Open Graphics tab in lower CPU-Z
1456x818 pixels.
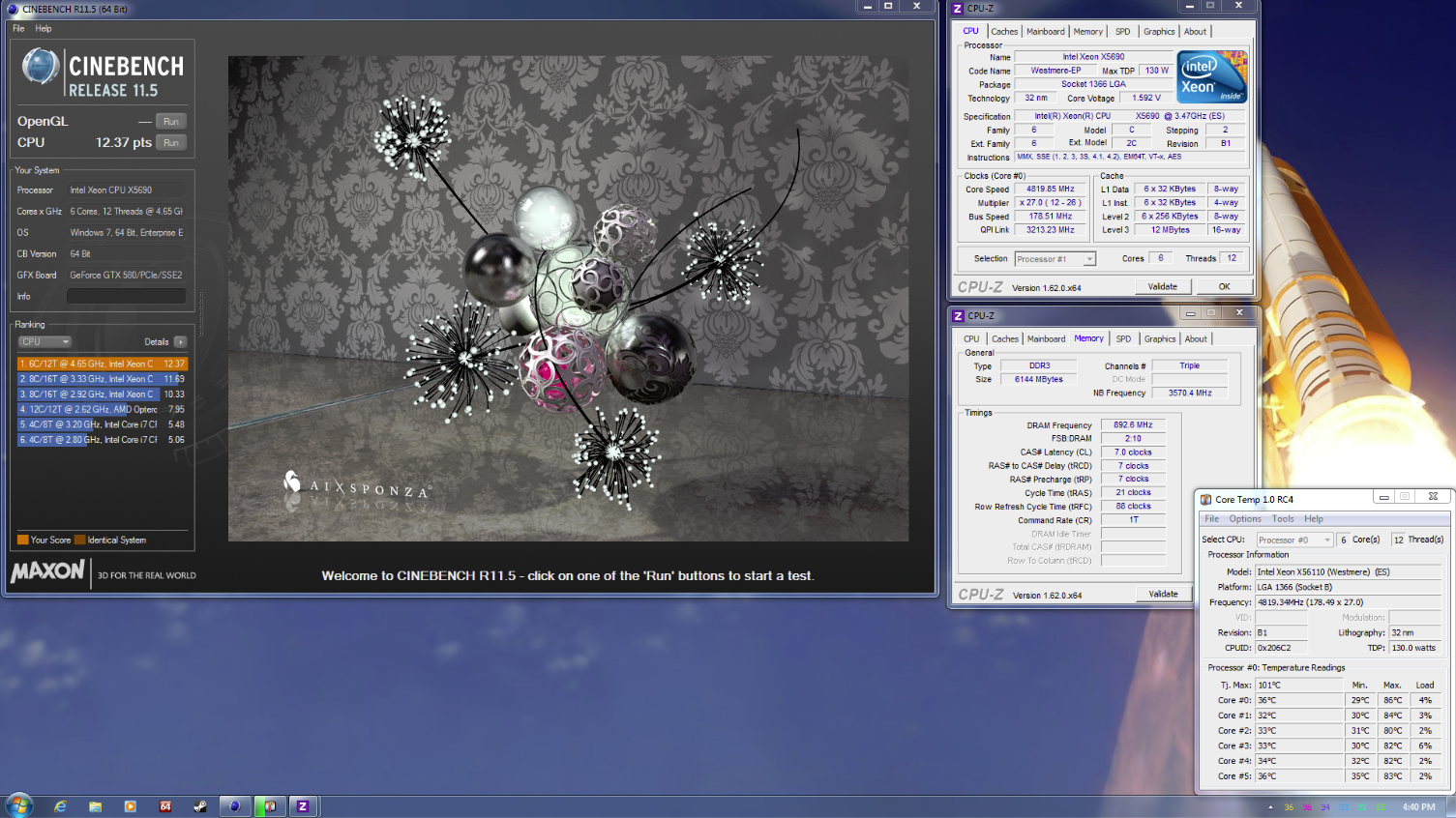[1160, 338]
